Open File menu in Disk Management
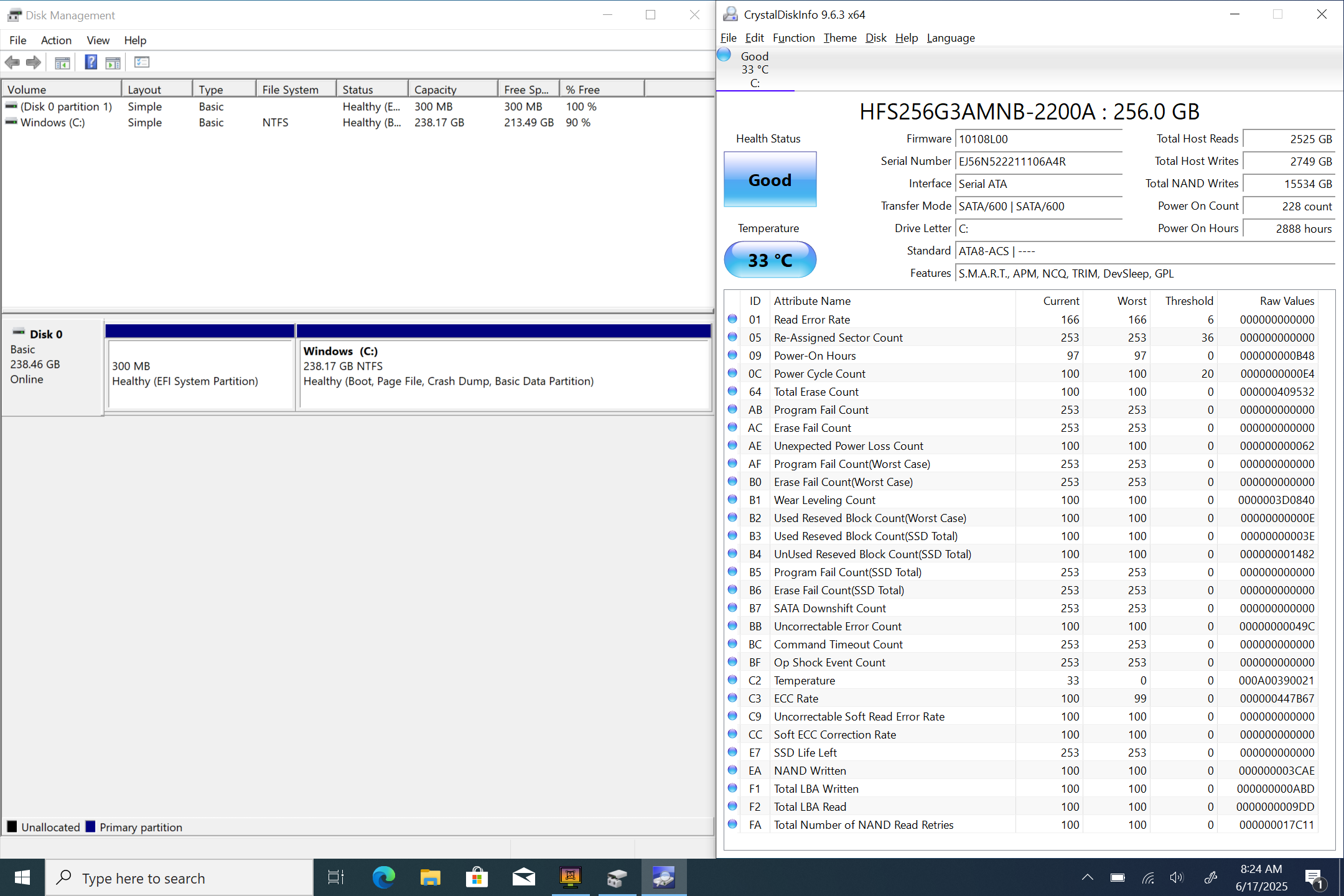The width and height of the screenshot is (1344, 896). pyautogui.click(x=17, y=40)
